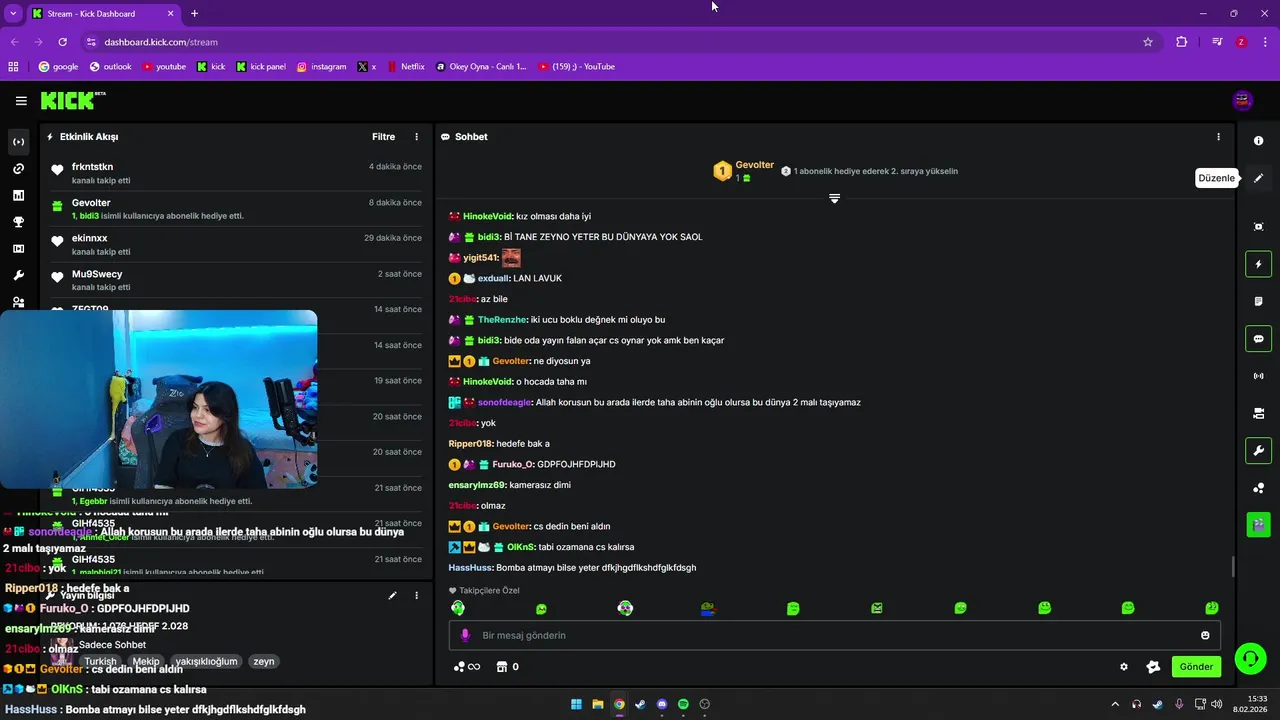Click the ekinnxx follow activity entry
The image size is (1280, 720).
pyautogui.click(x=236, y=245)
